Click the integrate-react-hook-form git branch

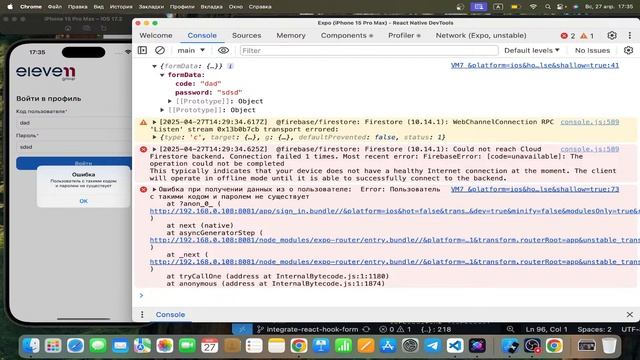(308, 329)
